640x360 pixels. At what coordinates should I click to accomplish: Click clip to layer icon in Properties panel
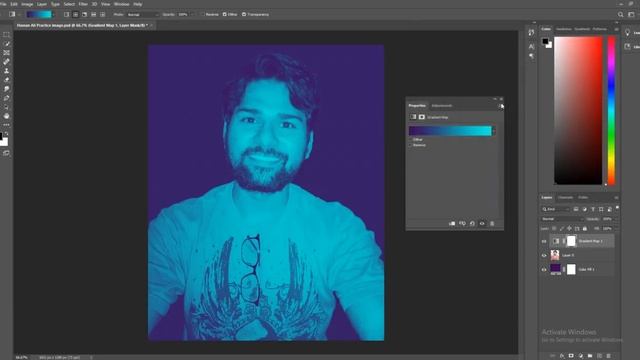(x=452, y=224)
